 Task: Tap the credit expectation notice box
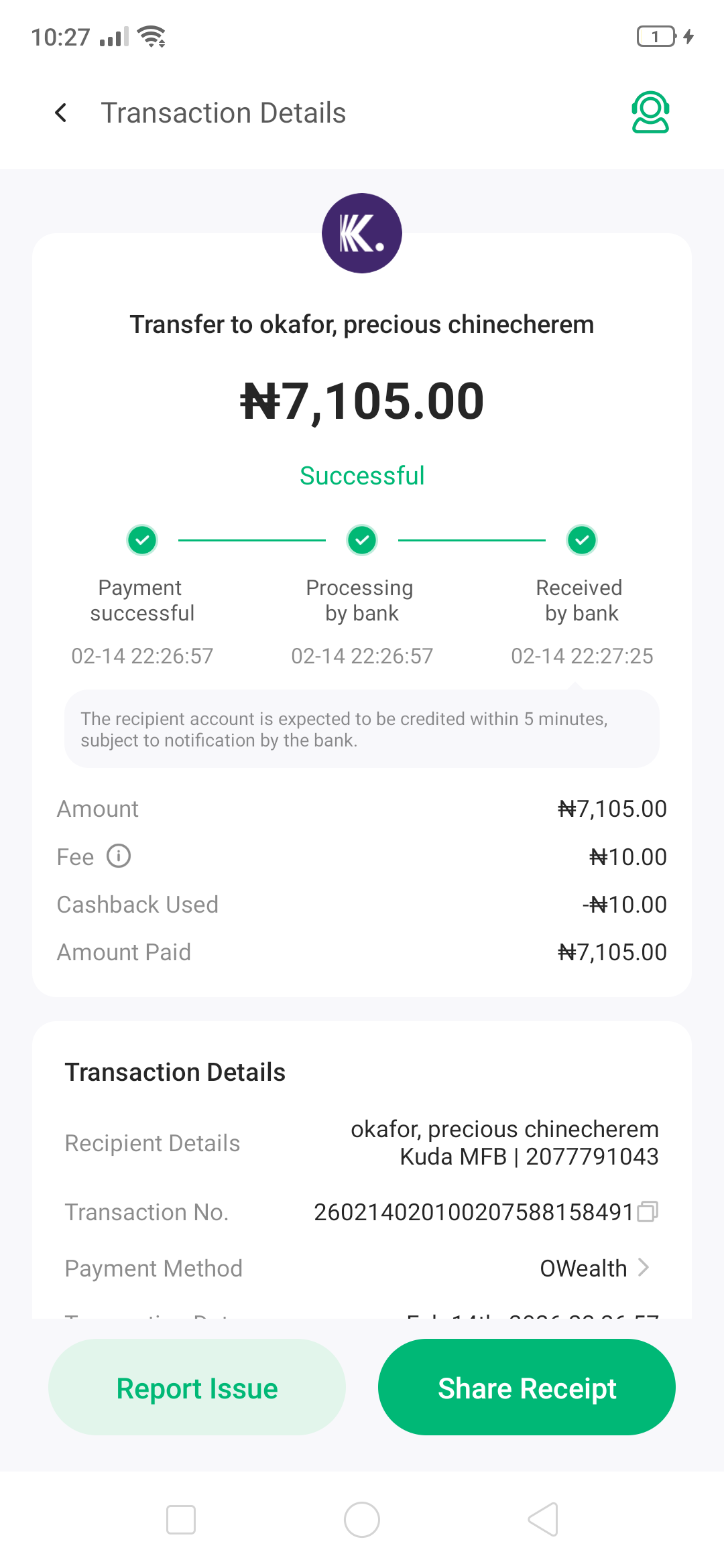click(x=362, y=729)
